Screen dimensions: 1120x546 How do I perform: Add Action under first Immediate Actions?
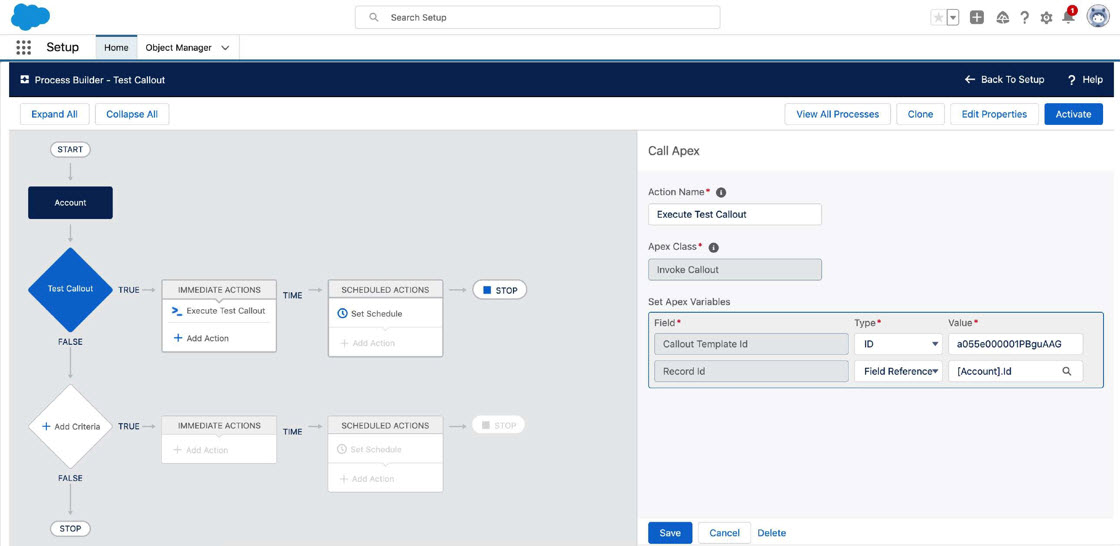click(x=201, y=338)
